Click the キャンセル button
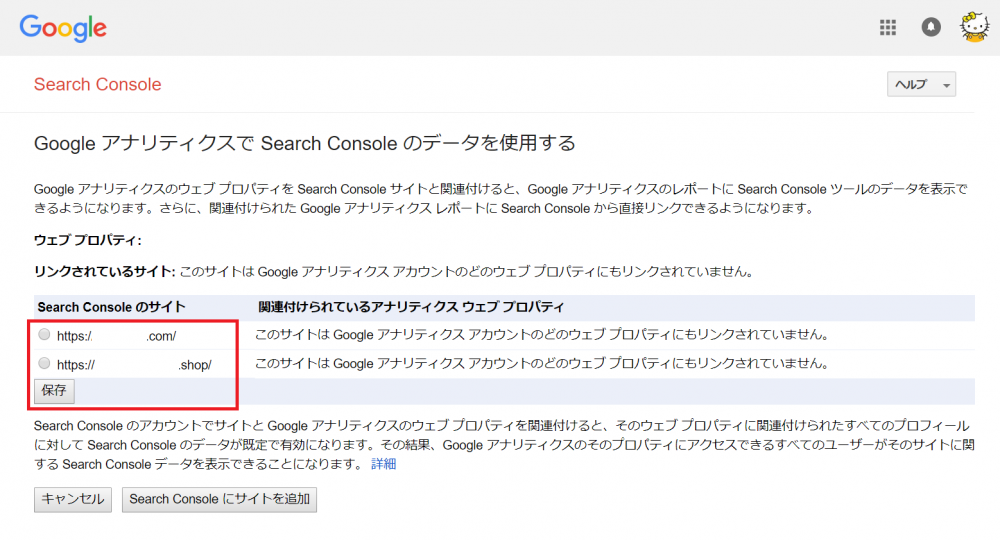This screenshot has width=1000, height=540. point(73,499)
